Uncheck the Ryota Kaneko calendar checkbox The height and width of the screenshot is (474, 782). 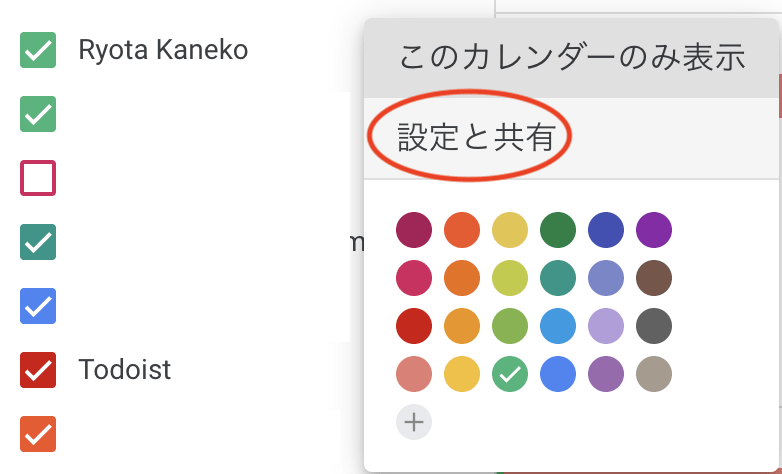(38, 50)
